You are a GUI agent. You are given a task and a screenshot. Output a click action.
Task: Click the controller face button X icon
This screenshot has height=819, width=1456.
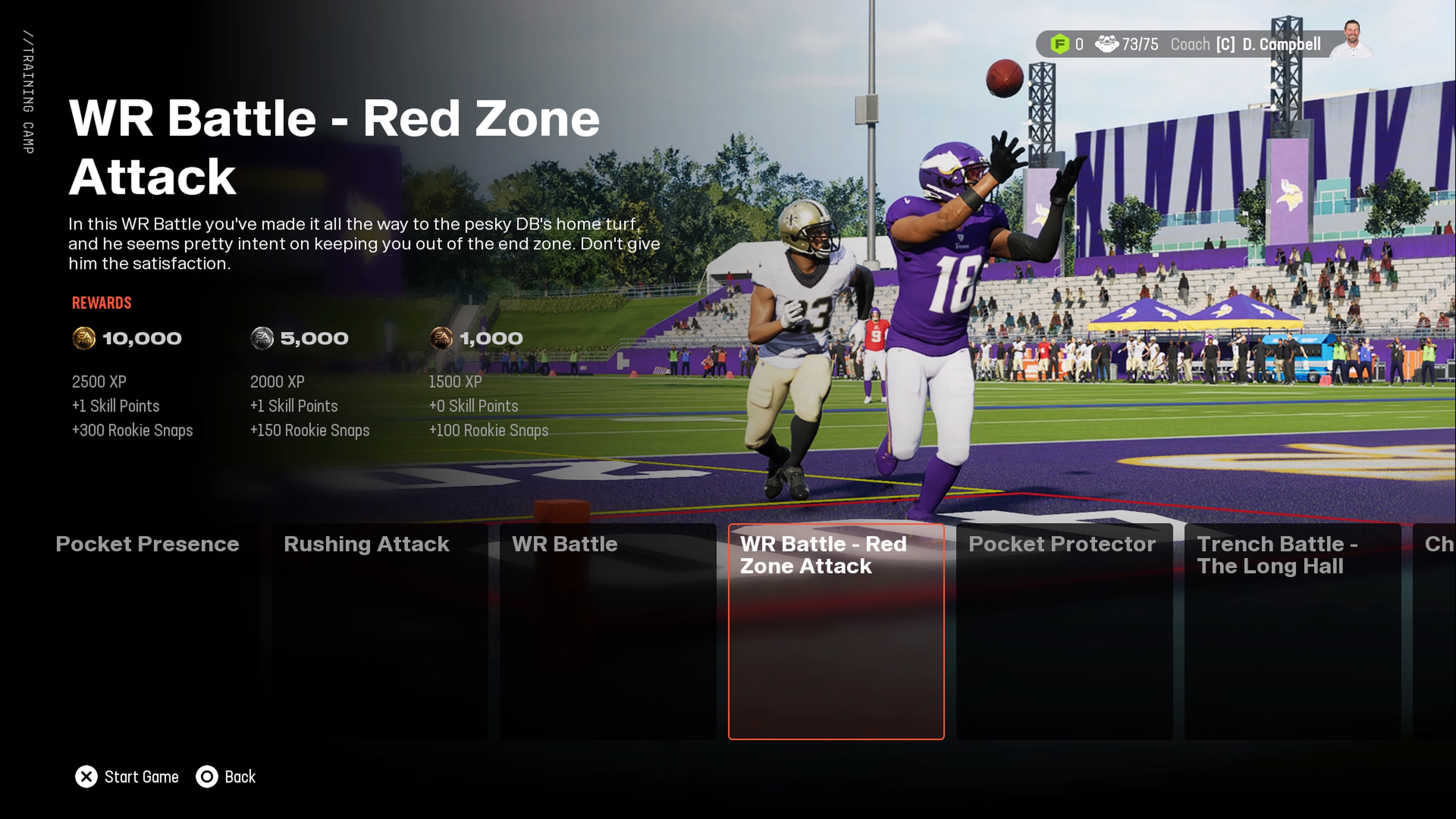tap(86, 776)
